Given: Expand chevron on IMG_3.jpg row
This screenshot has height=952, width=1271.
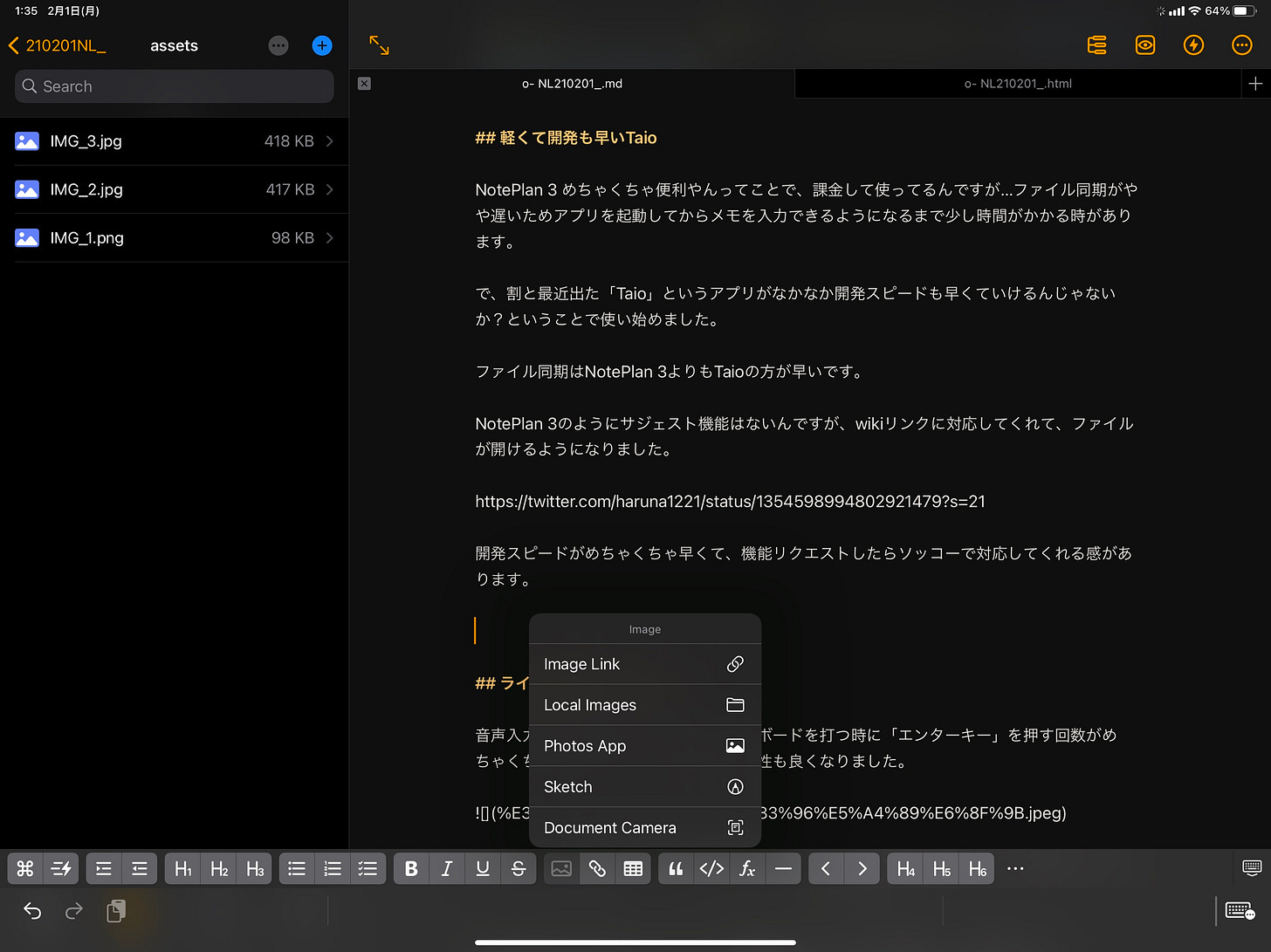Looking at the screenshot, I should pyautogui.click(x=329, y=141).
